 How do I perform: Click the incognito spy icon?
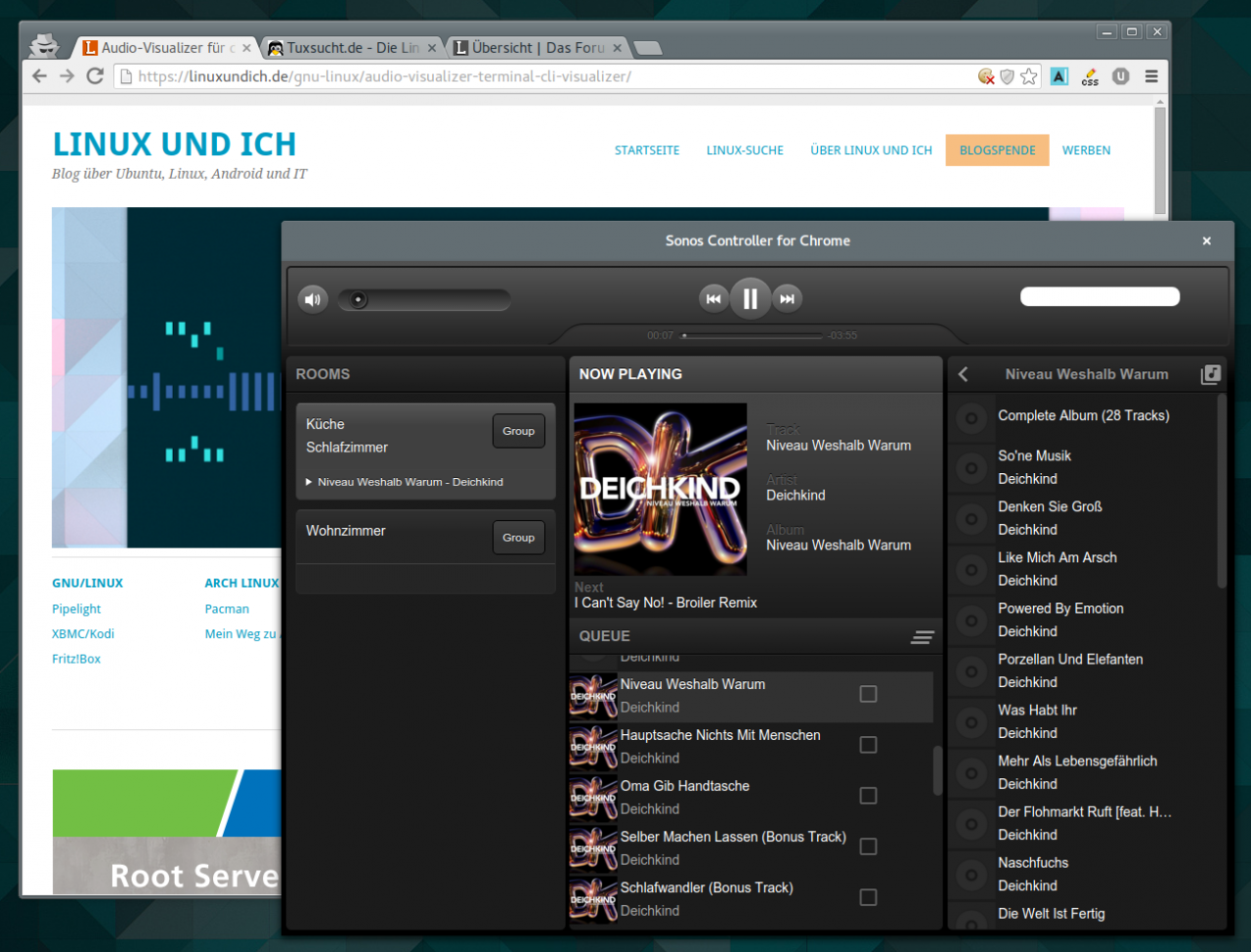44,45
